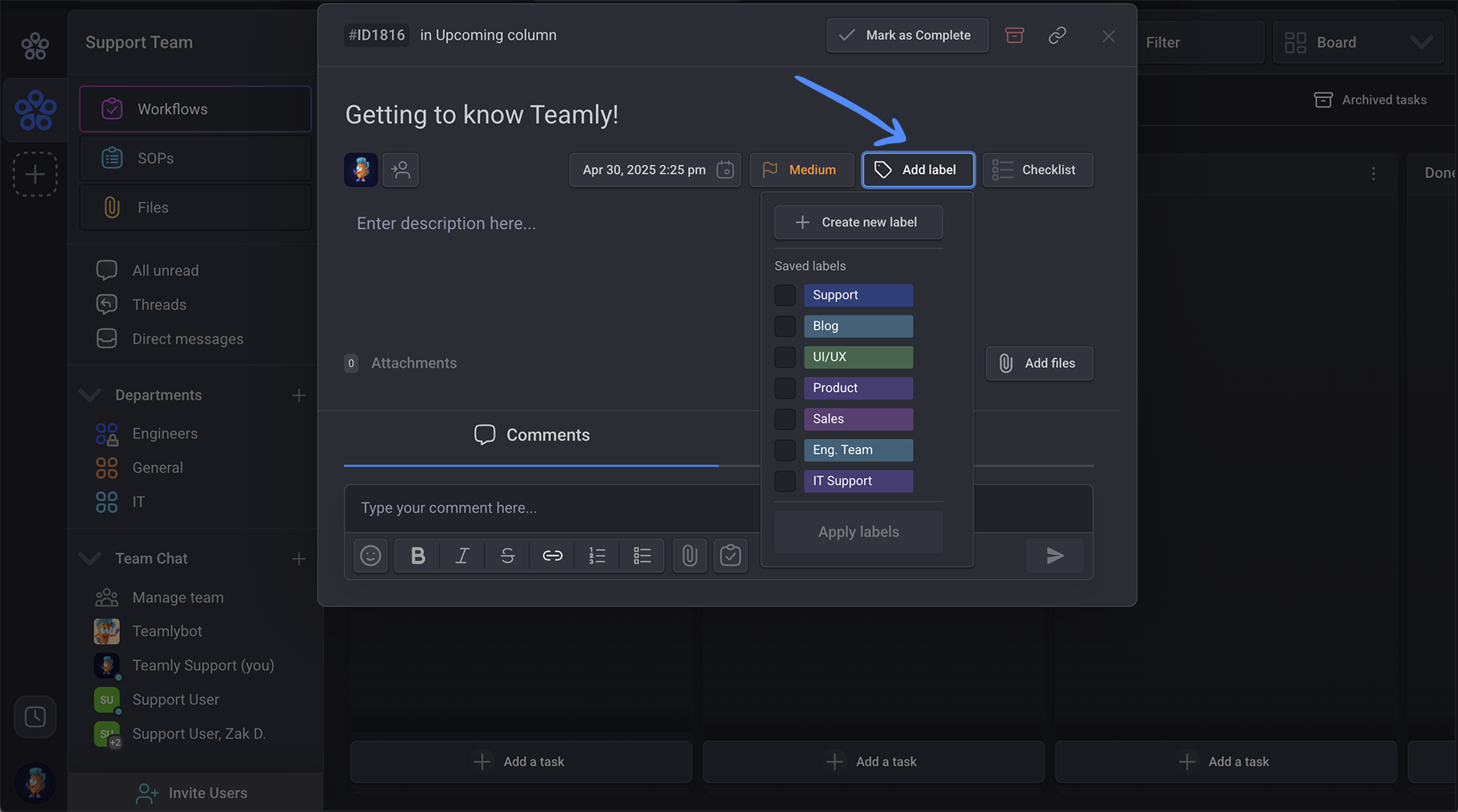Click the archive task icon in header

click(x=1014, y=35)
